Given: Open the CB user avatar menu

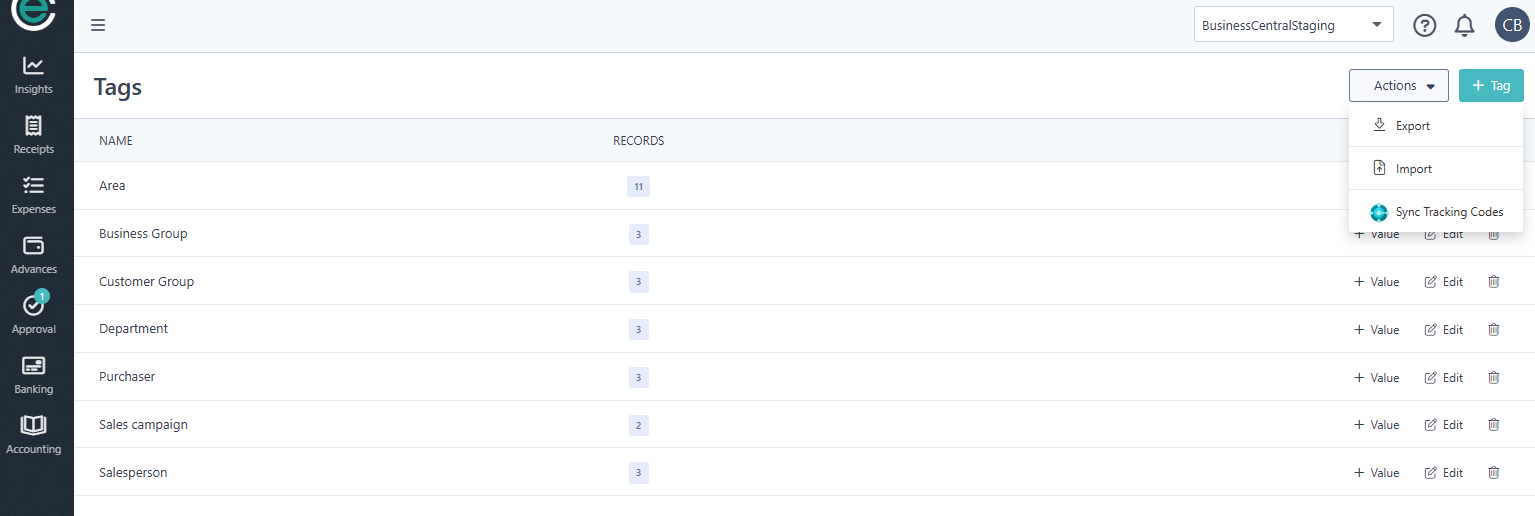Looking at the screenshot, I should tap(1513, 25).
